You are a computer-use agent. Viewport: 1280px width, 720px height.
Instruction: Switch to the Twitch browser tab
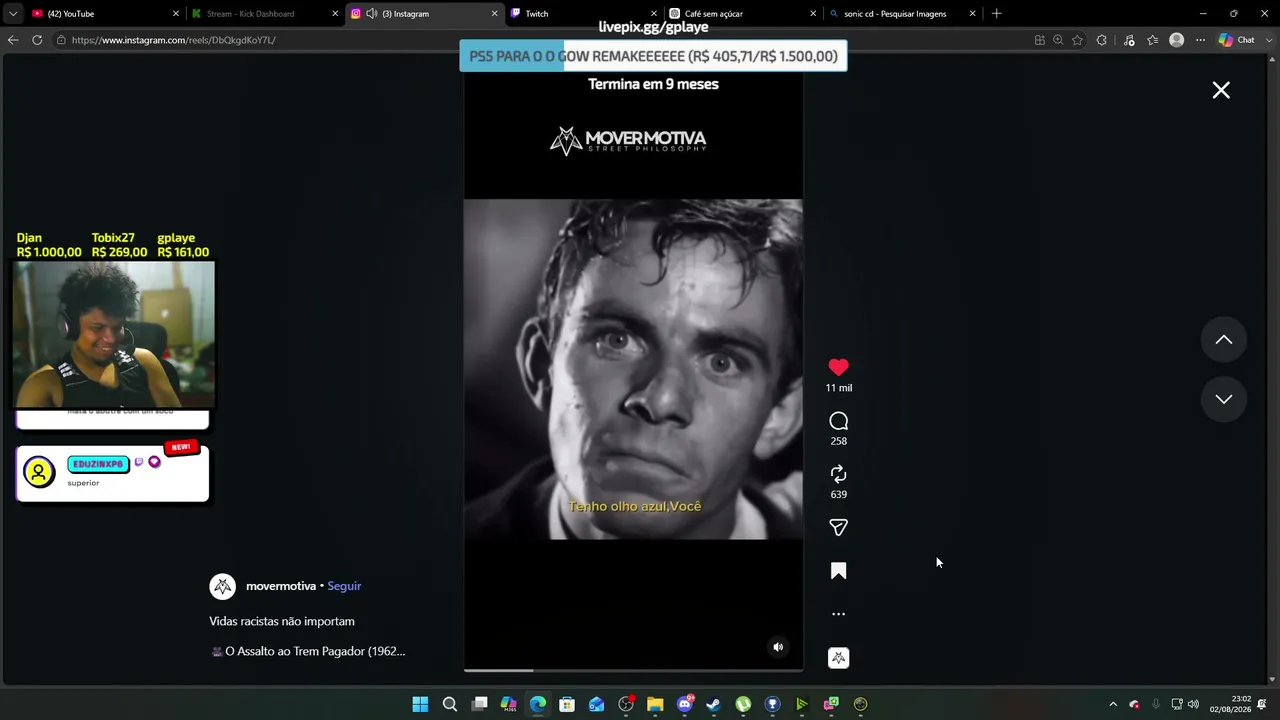(x=582, y=14)
